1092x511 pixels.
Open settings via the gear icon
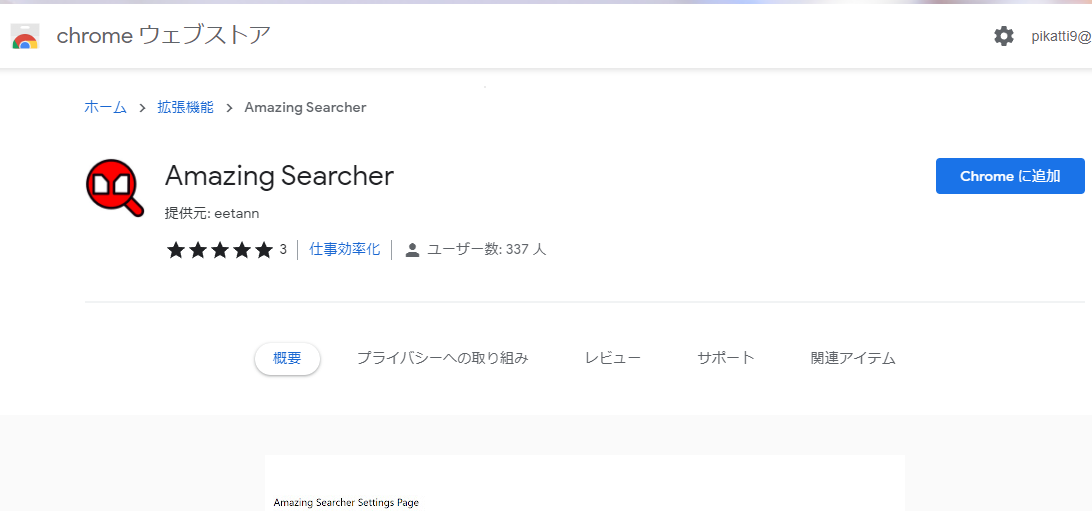[1004, 36]
